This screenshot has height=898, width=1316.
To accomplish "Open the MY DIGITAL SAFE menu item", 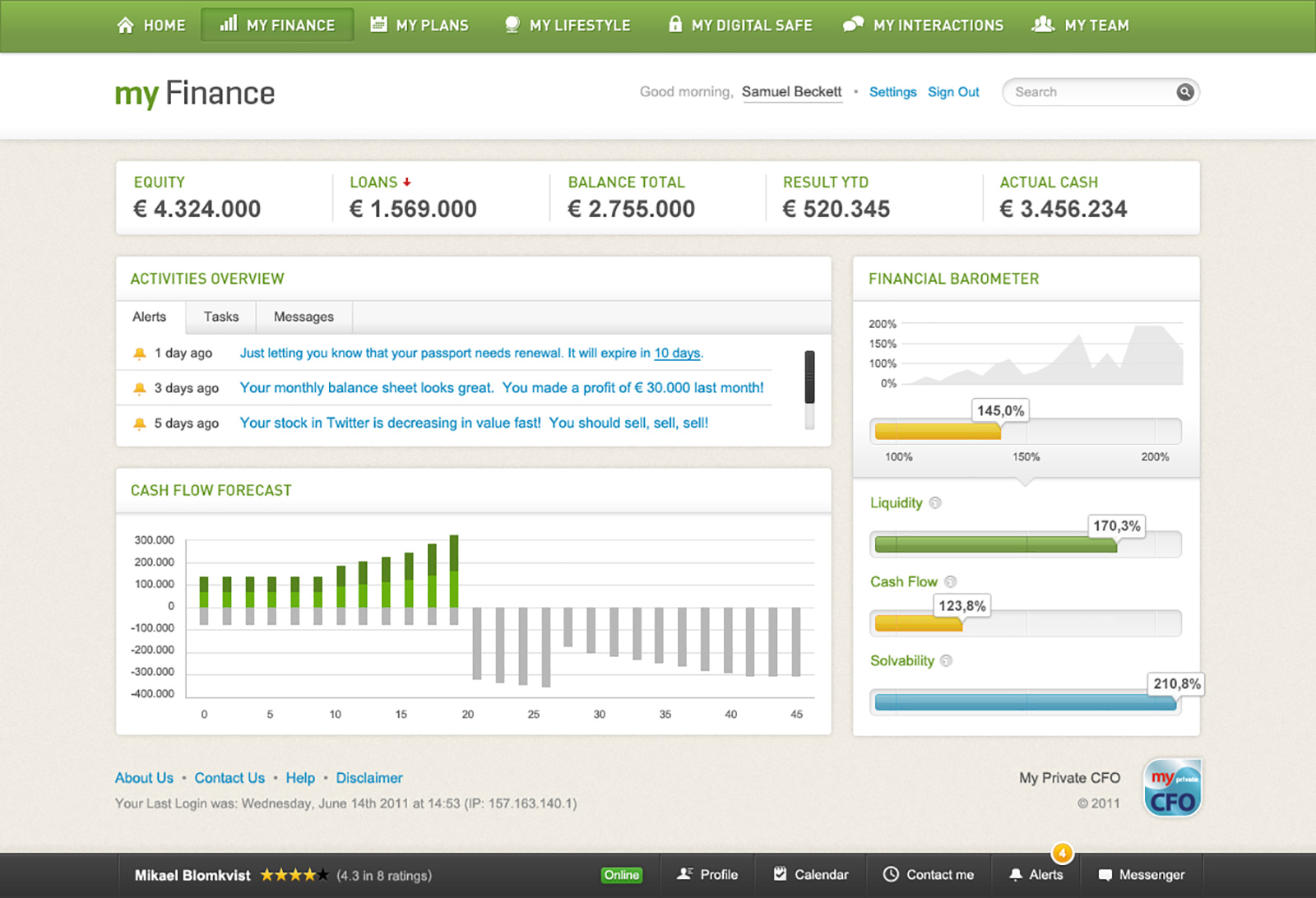I will click(x=740, y=25).
